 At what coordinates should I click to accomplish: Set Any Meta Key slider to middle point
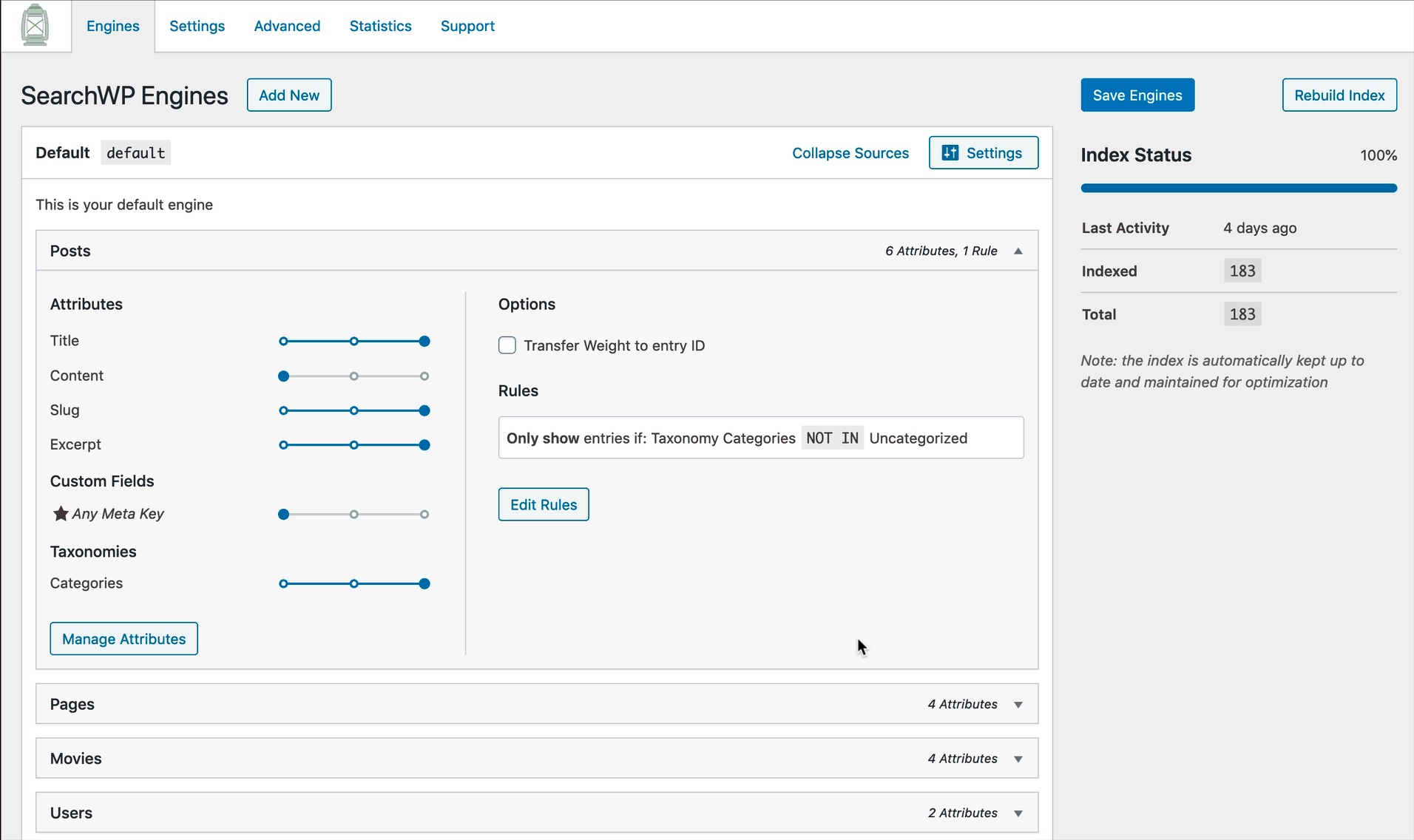coord(354,514)
